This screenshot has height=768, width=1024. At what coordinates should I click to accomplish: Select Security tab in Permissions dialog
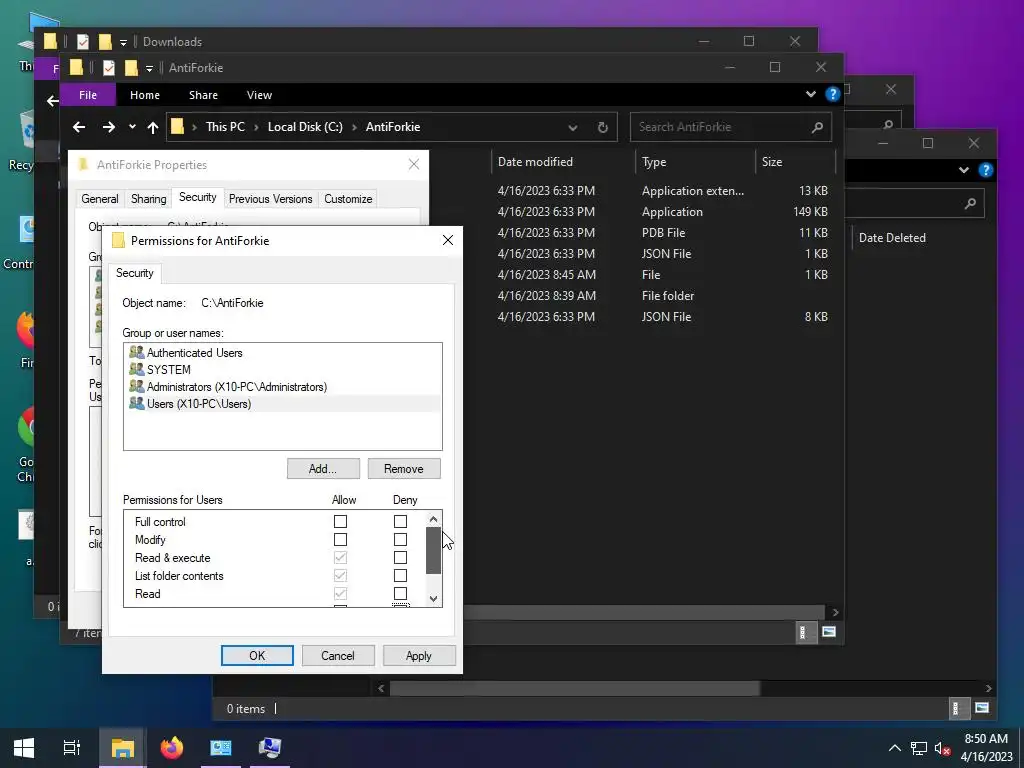point(135,273)
